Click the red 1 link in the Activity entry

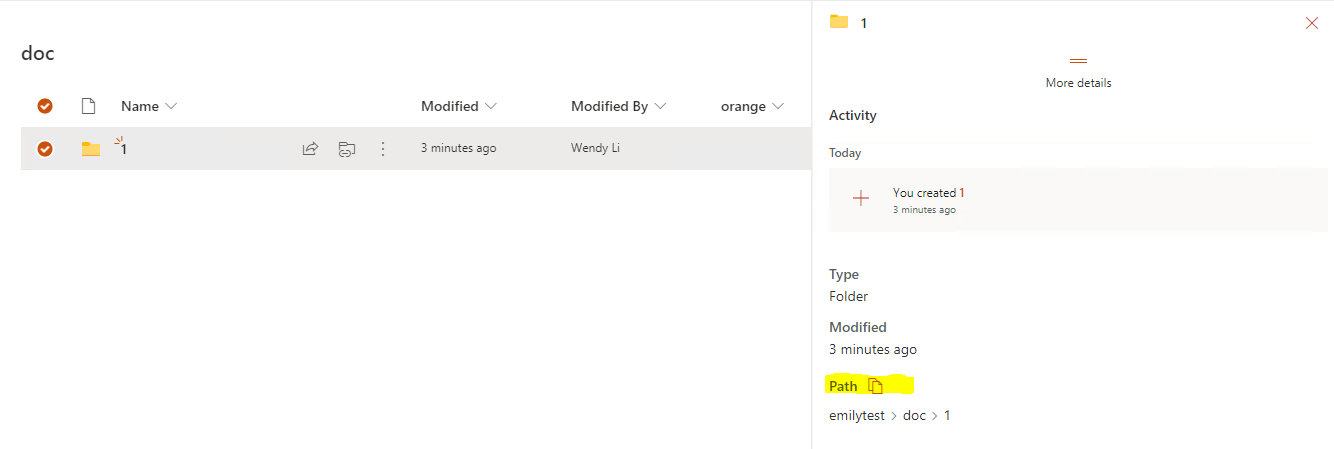click(x=962, y=193)
